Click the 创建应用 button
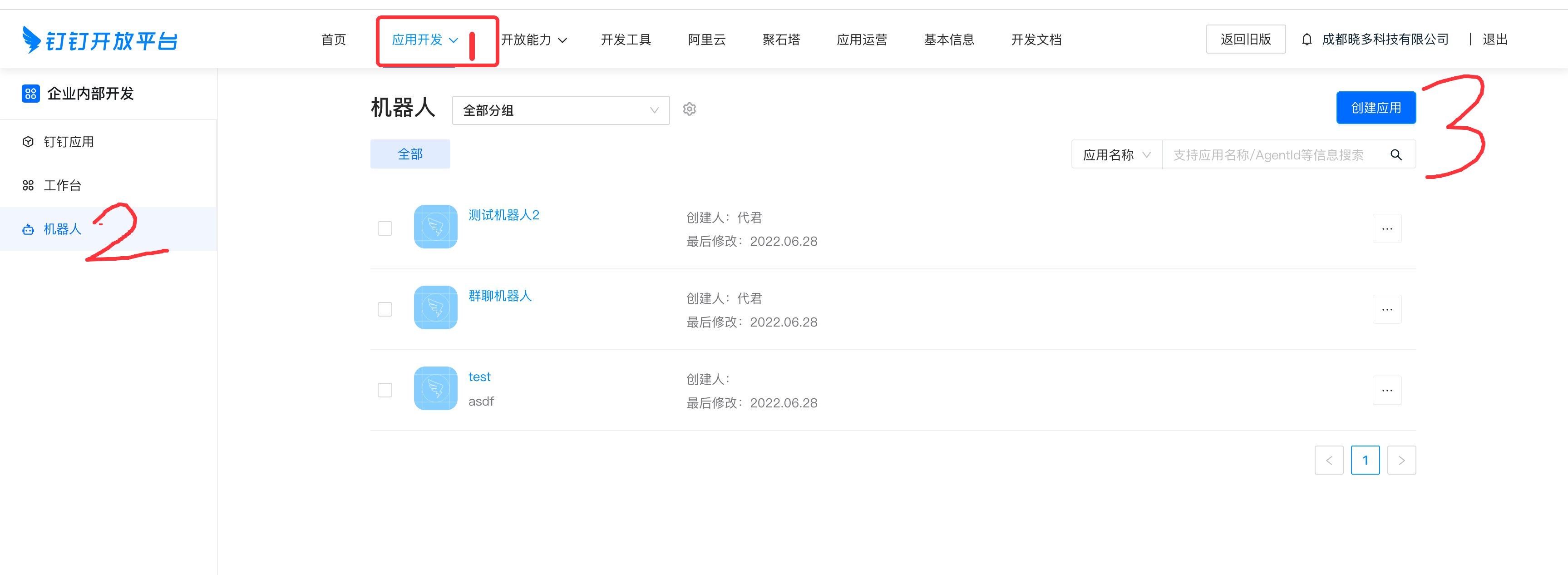The width and height of the screenshot is (1568, 575). pyautogui.click(x=1376, y=108)
